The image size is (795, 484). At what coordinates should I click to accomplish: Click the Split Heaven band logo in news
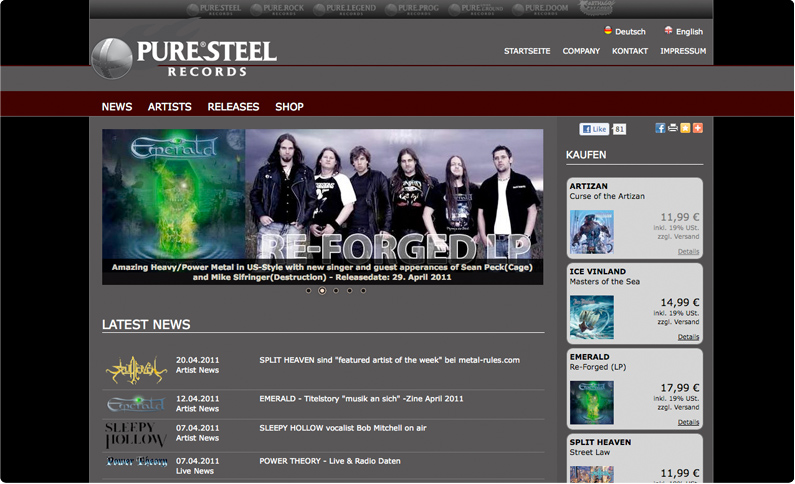coord(136,370)
